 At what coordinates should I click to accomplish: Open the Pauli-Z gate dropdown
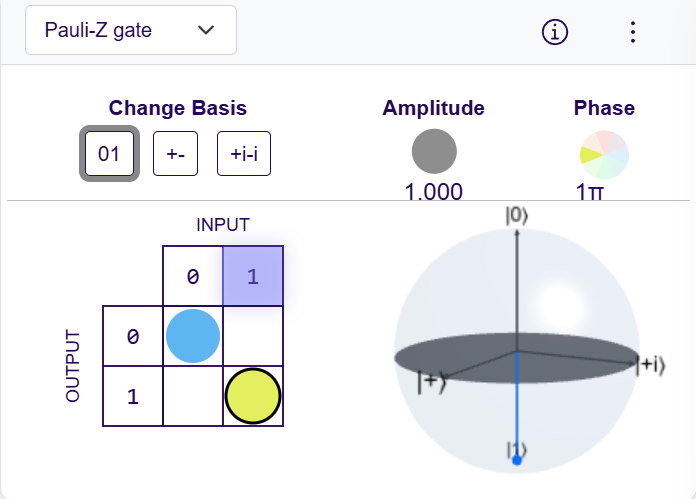pyautogui.click(x=130, y=30)
